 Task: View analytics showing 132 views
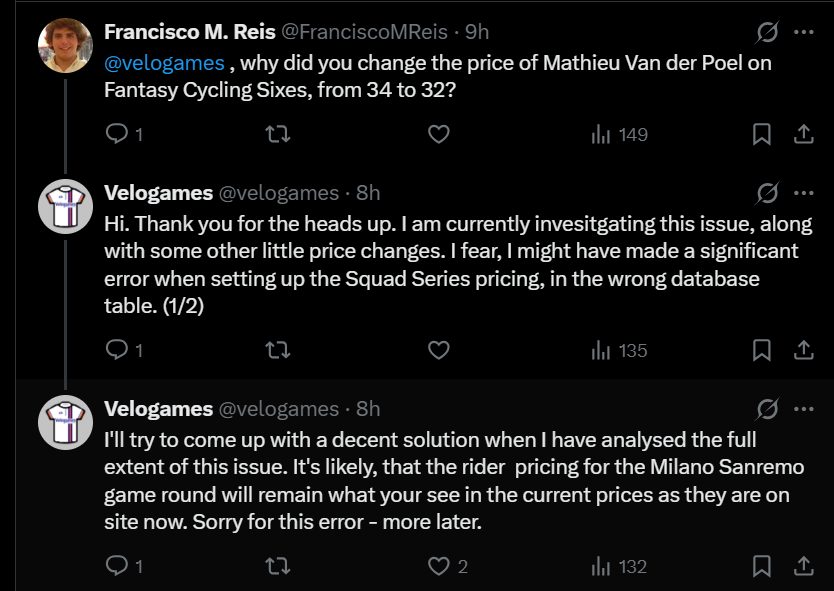coord(620,567)
